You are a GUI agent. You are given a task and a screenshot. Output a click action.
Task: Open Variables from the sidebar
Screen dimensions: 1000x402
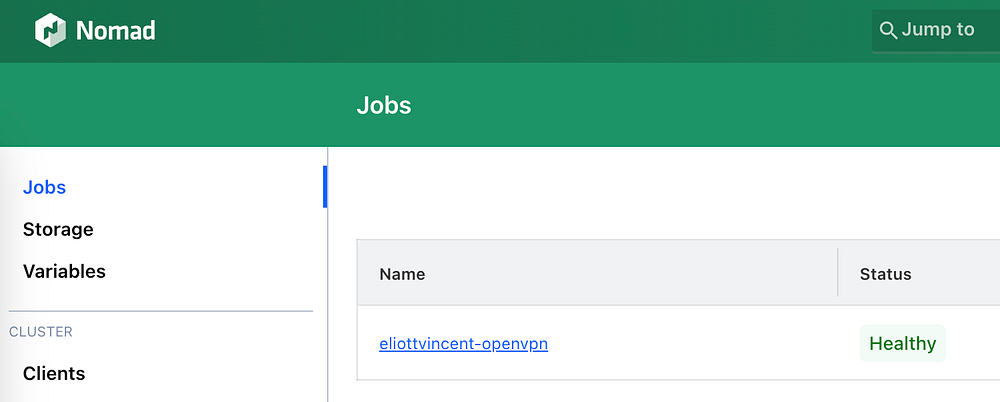64,271
